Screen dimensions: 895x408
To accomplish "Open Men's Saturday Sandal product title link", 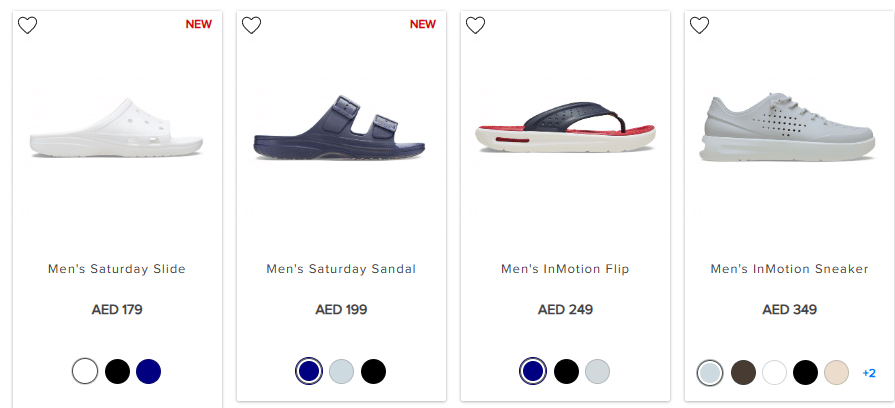I will coord(341,269).
